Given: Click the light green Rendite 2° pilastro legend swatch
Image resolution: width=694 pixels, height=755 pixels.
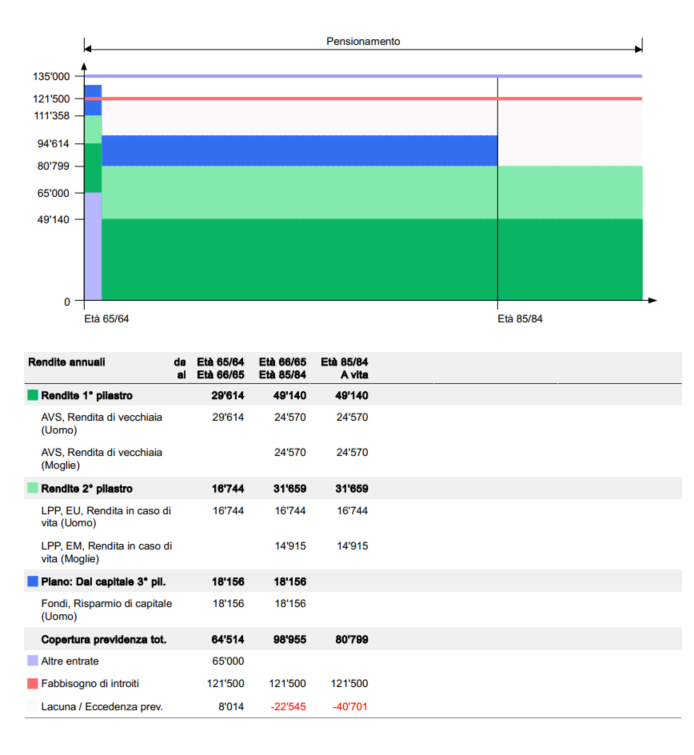Looking at the screenshot, I should 33,488.
